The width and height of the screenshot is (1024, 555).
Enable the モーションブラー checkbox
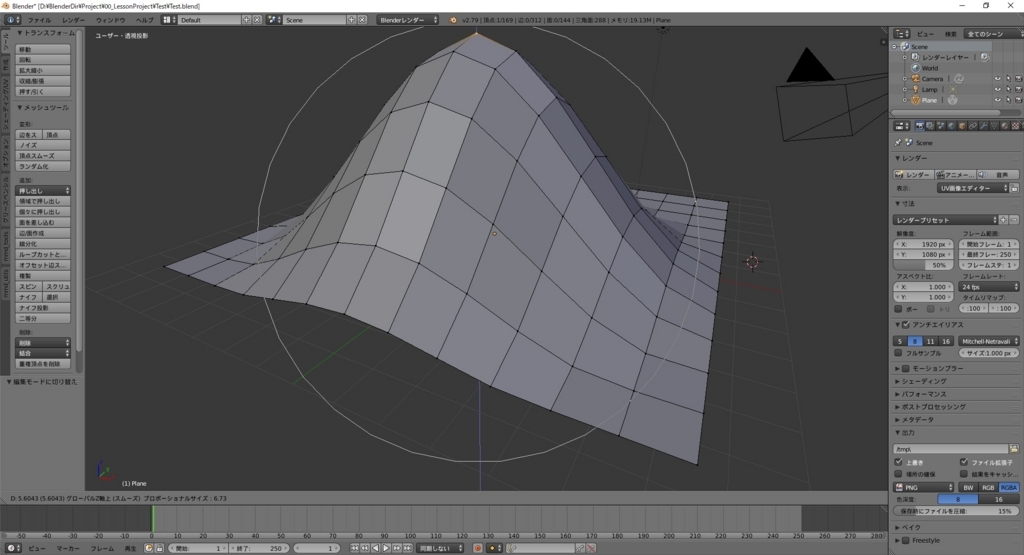pyautogui.click(x=905, y=368)
